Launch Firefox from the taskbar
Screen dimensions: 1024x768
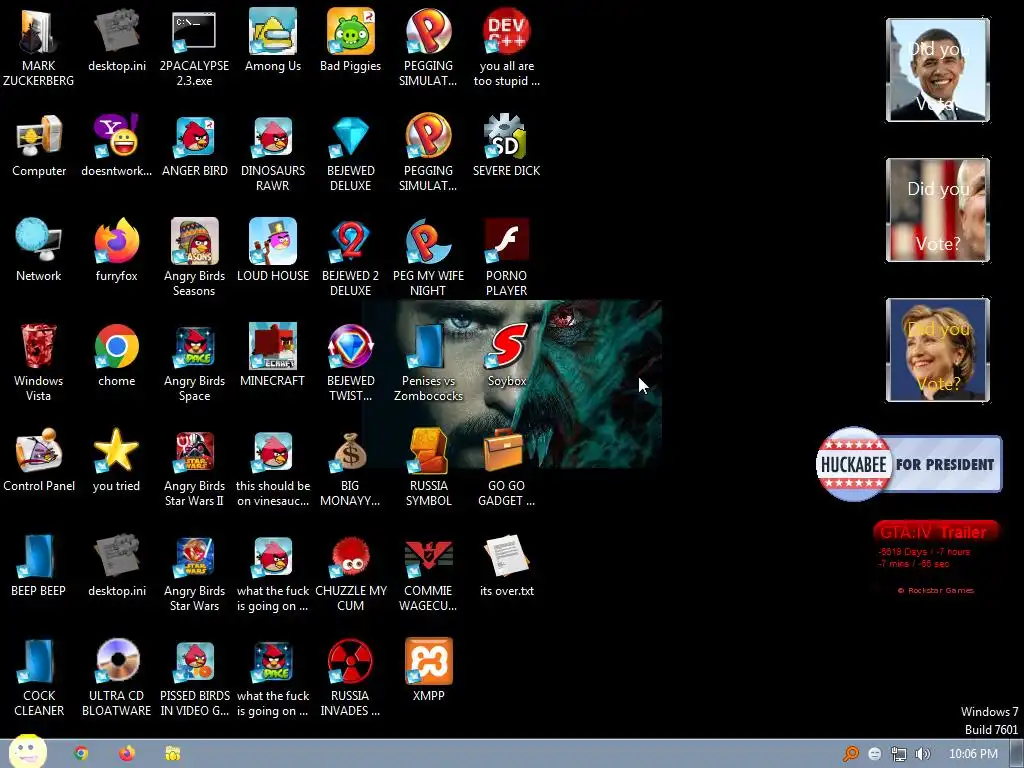click(127, 754)
